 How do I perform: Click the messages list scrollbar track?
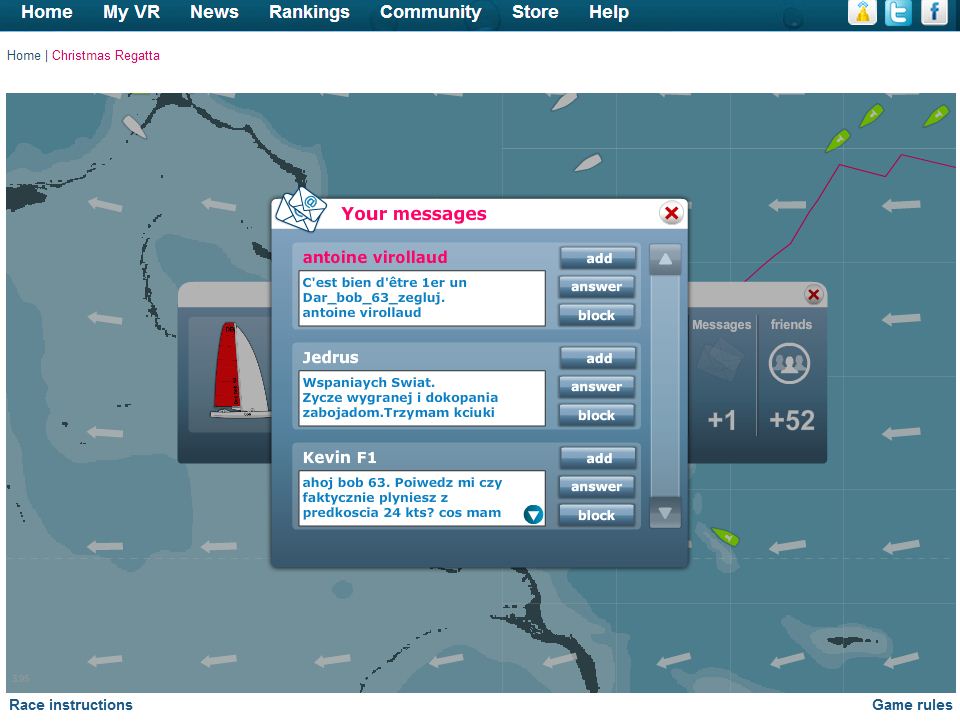pos(665,386)
